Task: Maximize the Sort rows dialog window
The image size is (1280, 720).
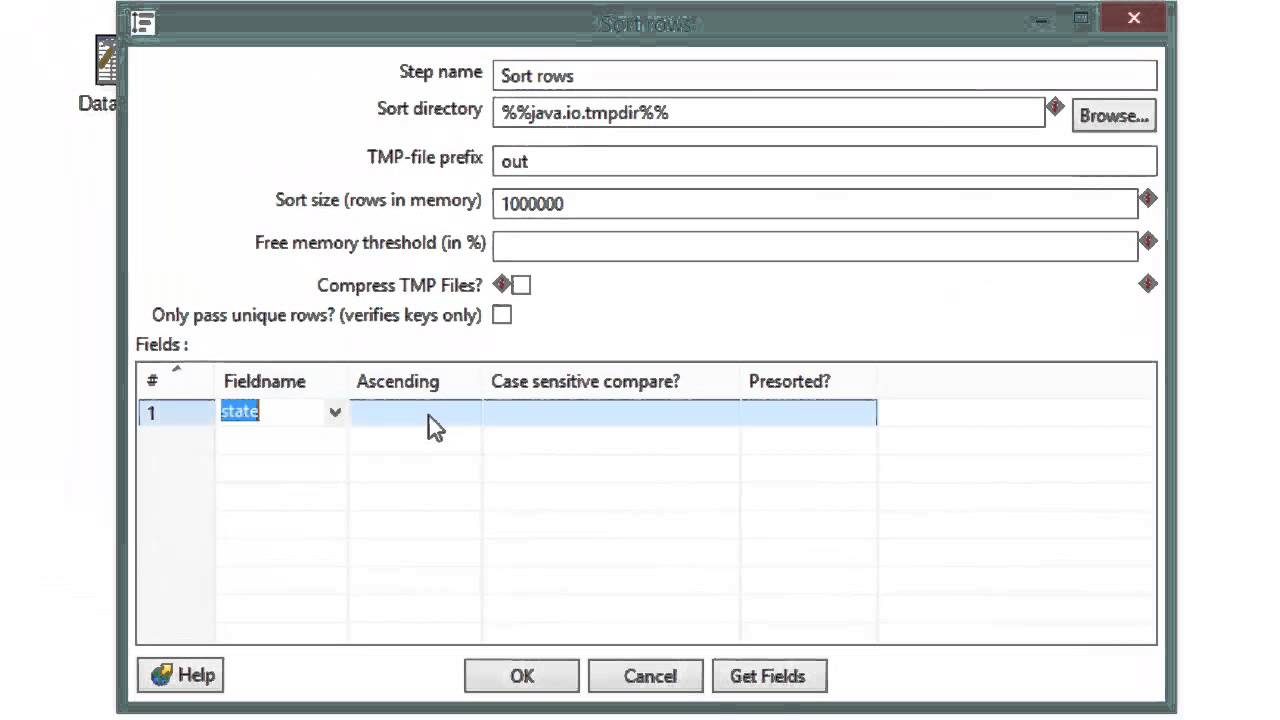Action: [x=1081, y=18]
